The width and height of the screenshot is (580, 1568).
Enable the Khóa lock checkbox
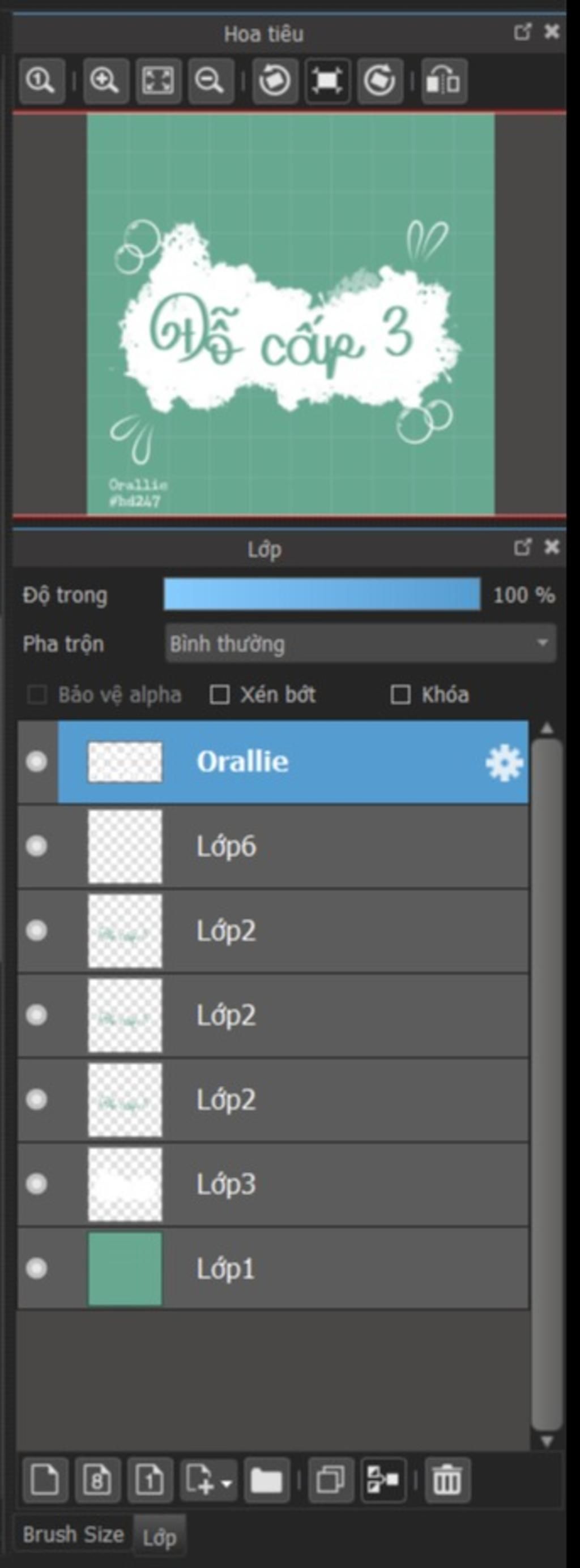tap(400, 695)
